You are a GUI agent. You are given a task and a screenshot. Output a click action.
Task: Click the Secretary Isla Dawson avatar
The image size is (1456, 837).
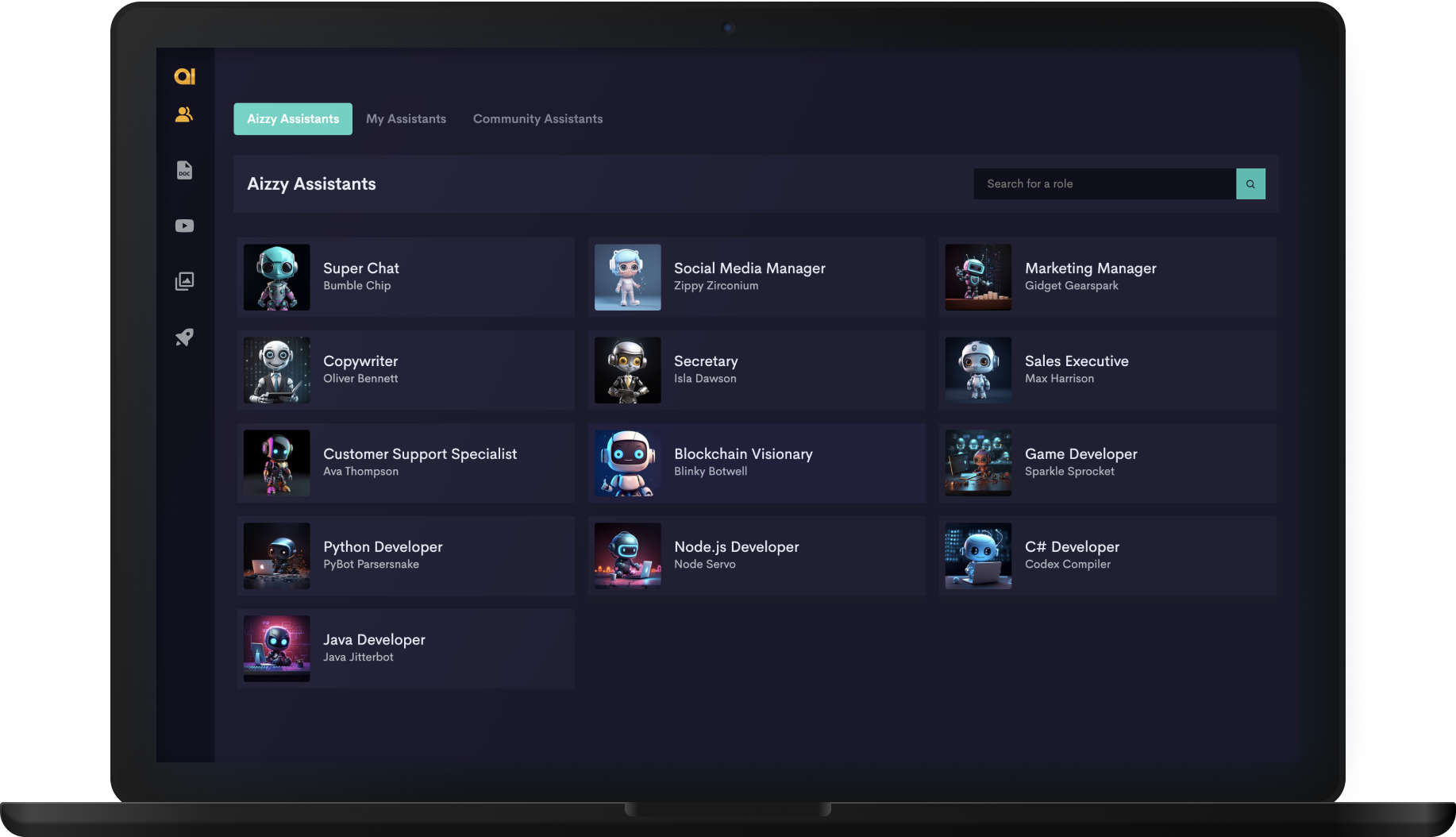click(627, 370)
